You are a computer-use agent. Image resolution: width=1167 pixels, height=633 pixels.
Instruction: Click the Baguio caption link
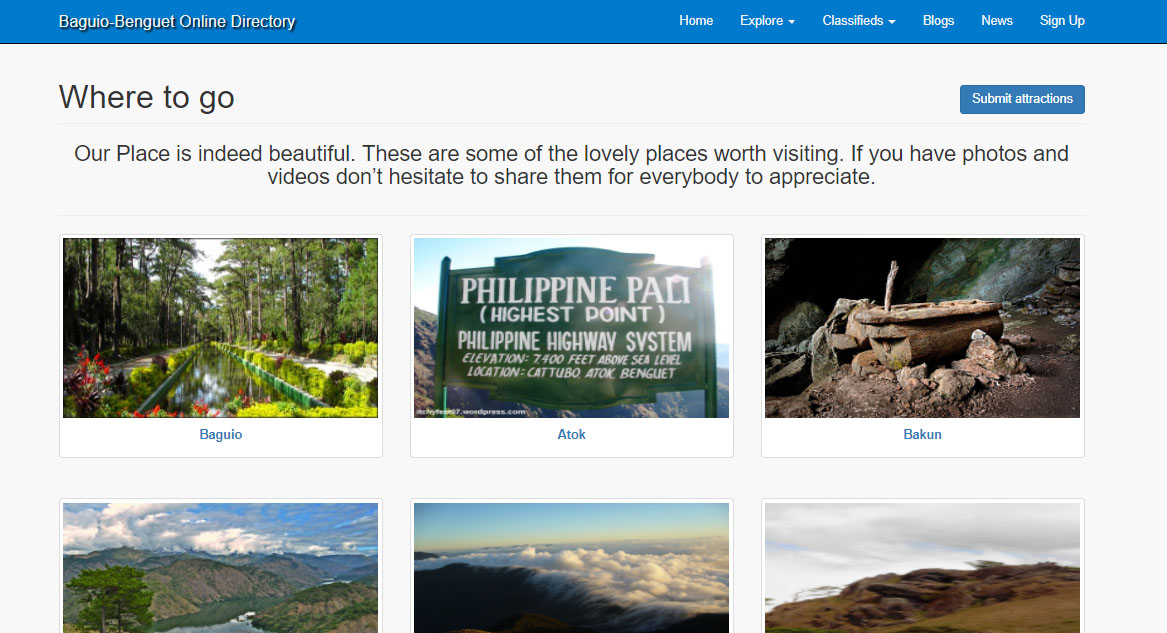221,435
